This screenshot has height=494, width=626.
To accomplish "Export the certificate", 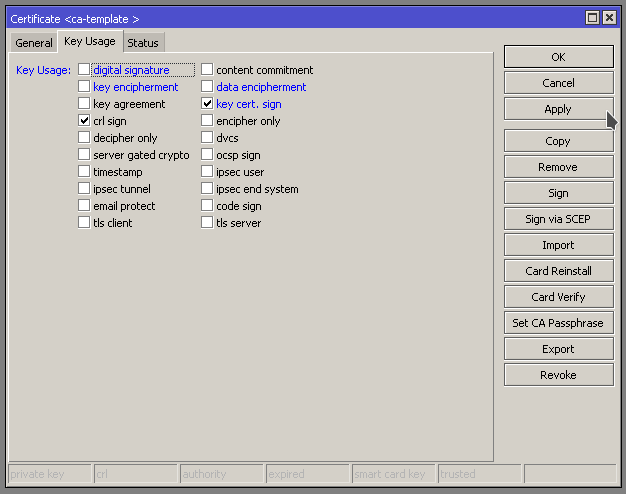I will coord(558,349).
